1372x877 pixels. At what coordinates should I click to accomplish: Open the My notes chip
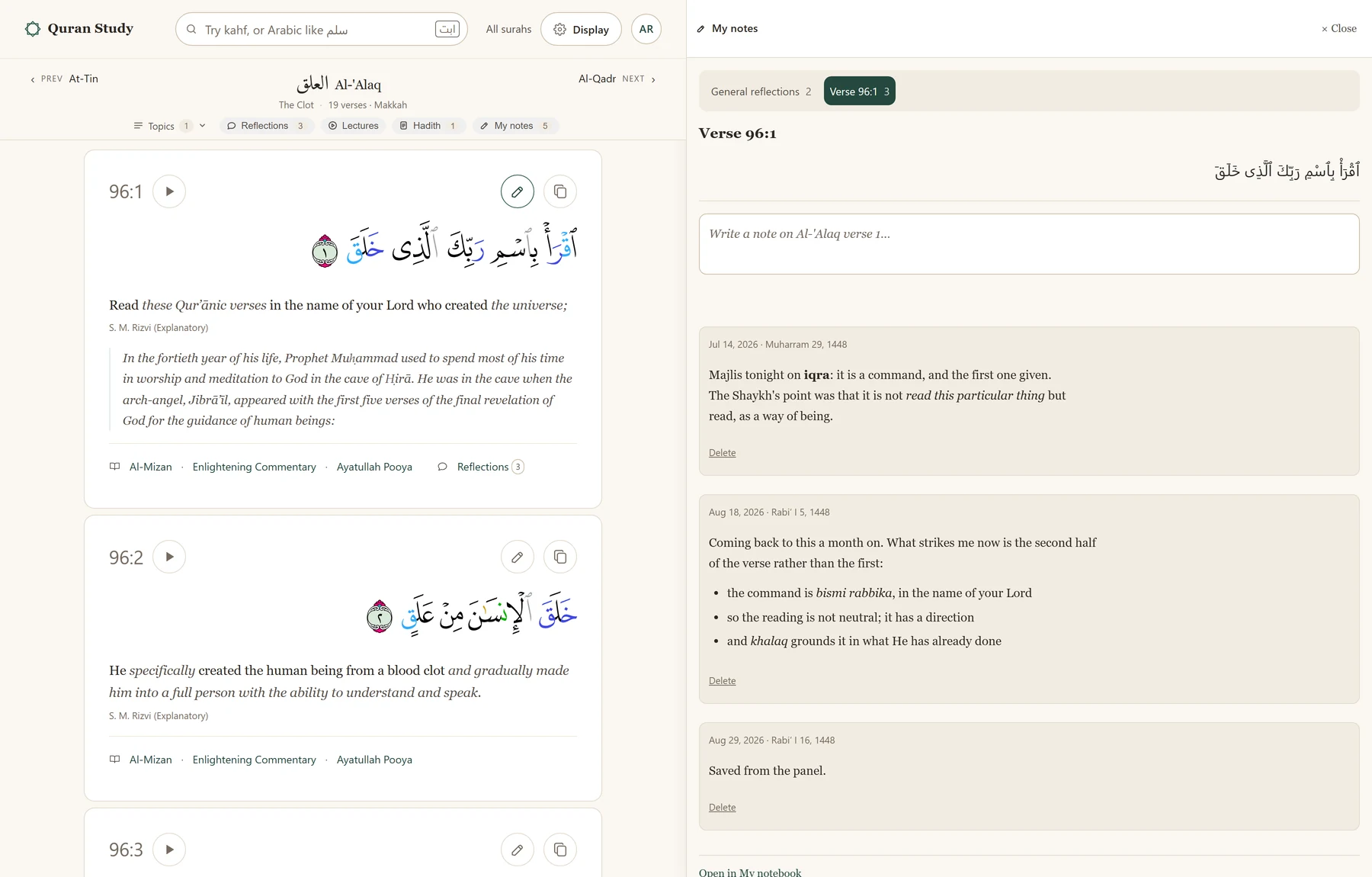515,126
